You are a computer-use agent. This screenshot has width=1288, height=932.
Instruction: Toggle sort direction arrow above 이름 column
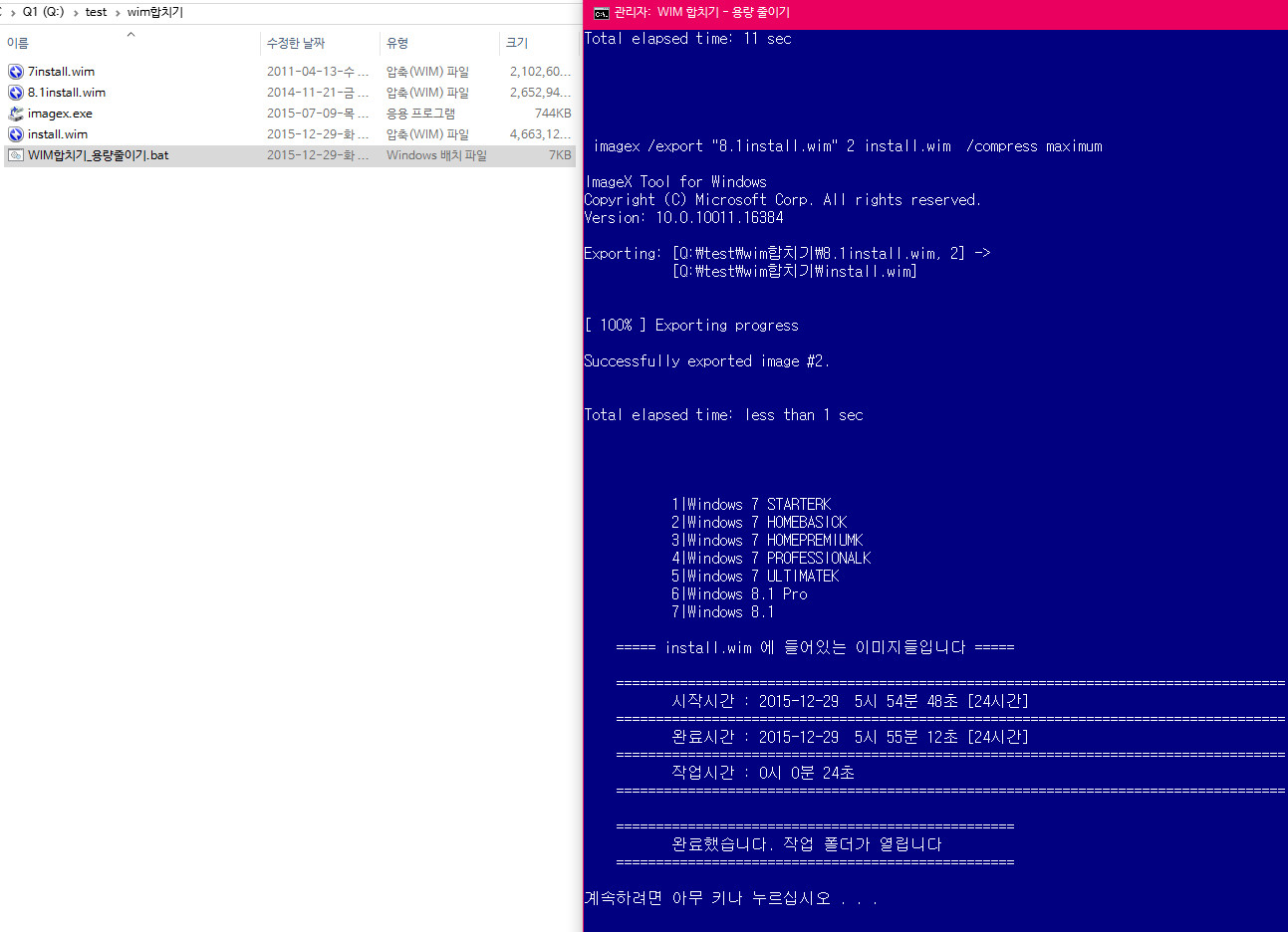130,34
